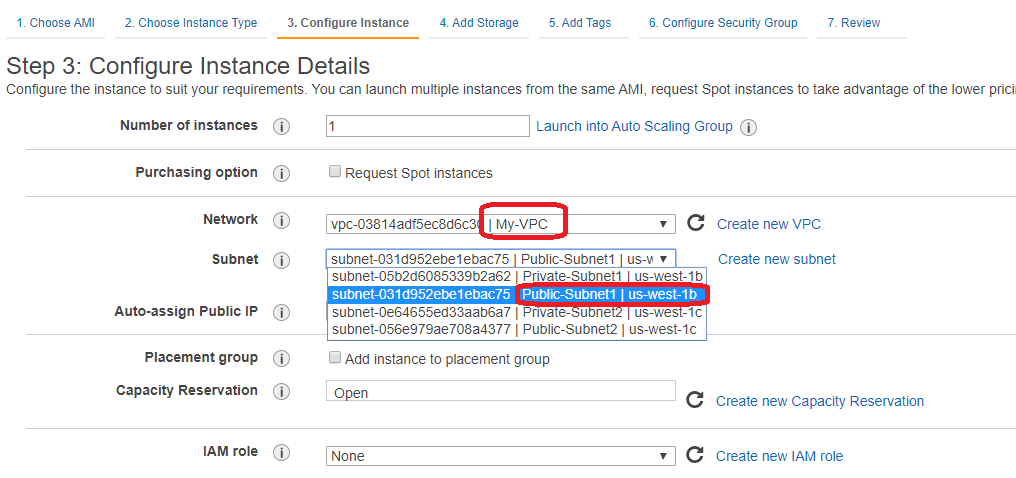The image size is (1016, 478).
Task: Go to 4. Add Storage tab
Action: pos(479,23)
